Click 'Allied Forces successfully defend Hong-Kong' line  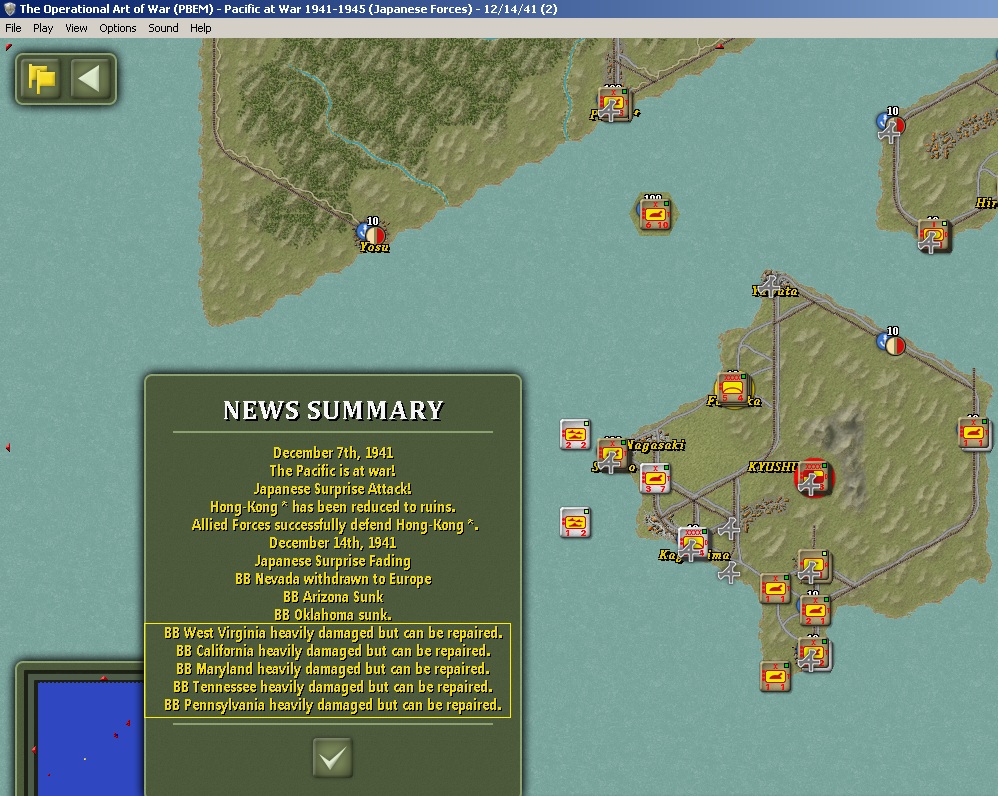point(335,525)
